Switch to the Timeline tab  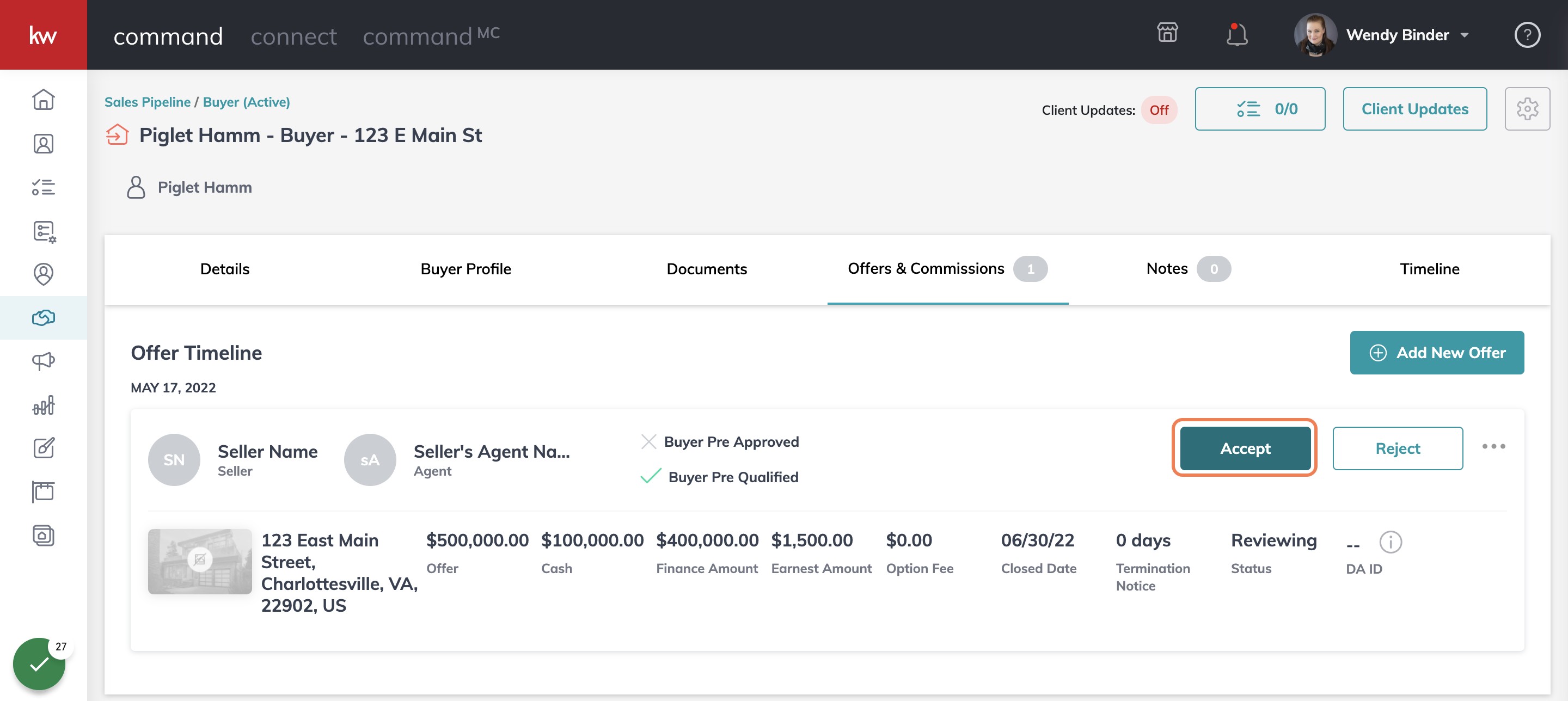[x=1429, y=269]
